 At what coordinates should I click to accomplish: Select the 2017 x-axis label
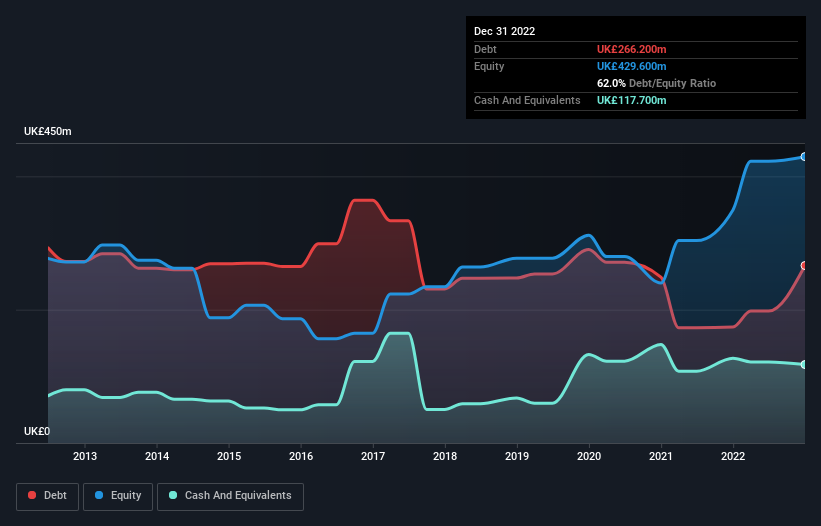click(373, 456)
